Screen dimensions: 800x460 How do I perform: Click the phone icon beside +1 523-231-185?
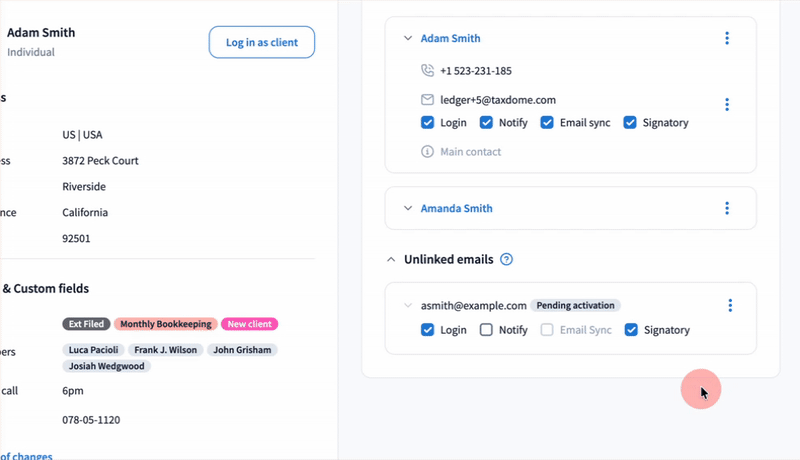pos(428,71)
